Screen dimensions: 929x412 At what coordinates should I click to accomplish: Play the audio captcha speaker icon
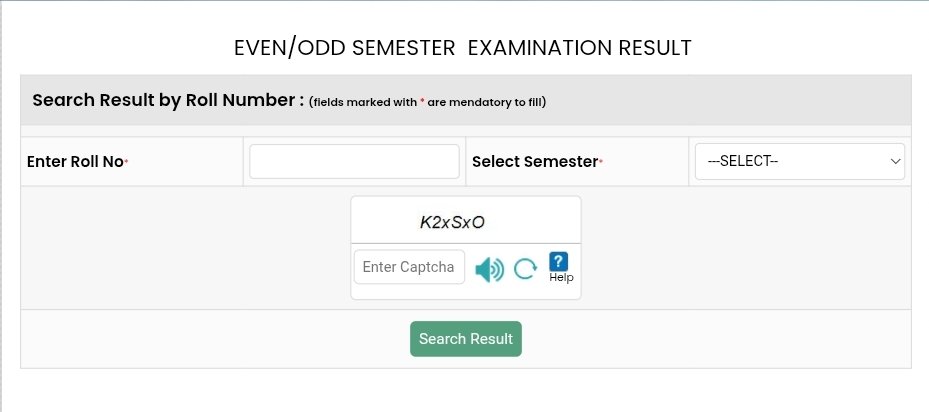489,269
